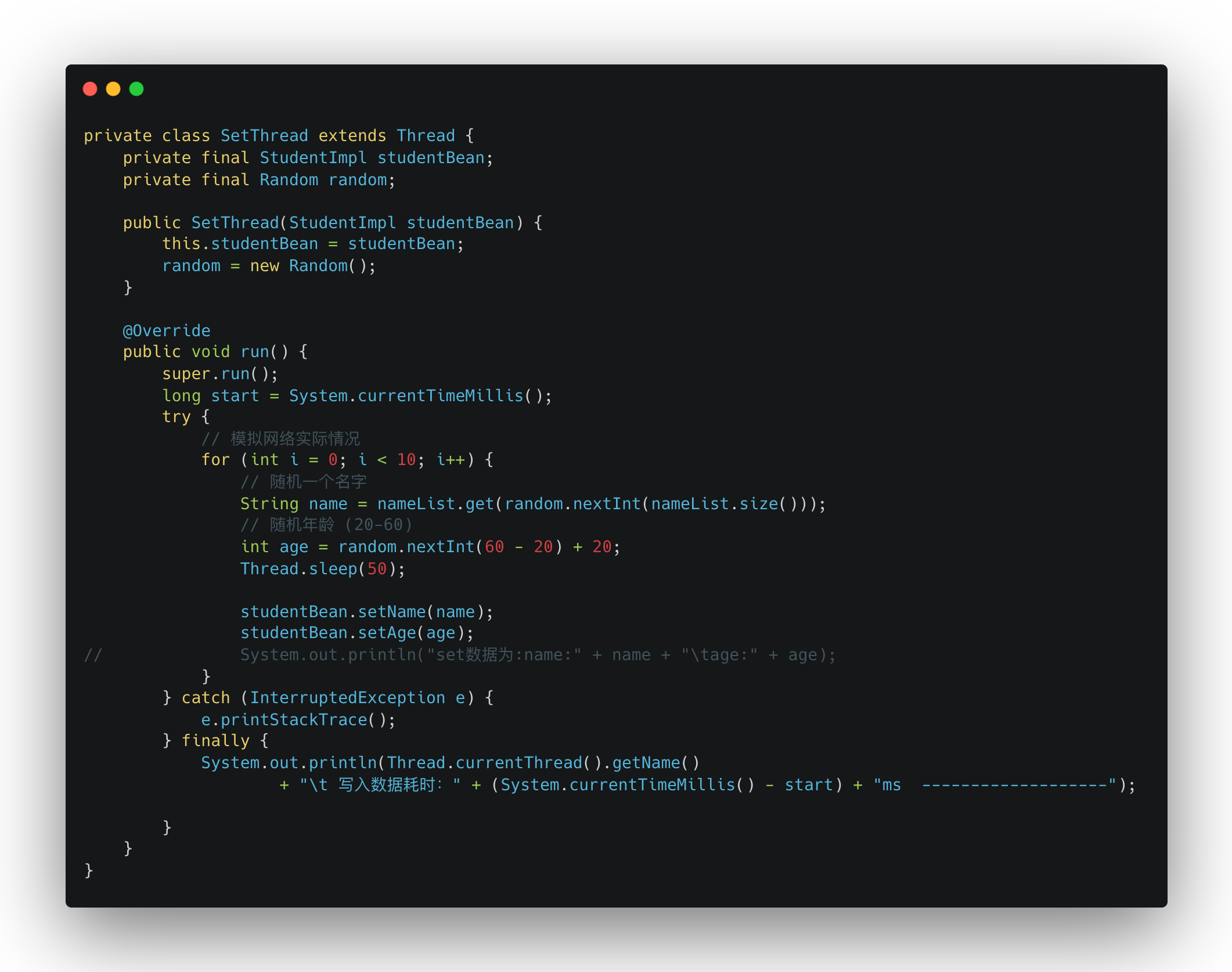Click 'private final StudentImpl studentBean;' line

pyautogui.click(x=308, y=158)
